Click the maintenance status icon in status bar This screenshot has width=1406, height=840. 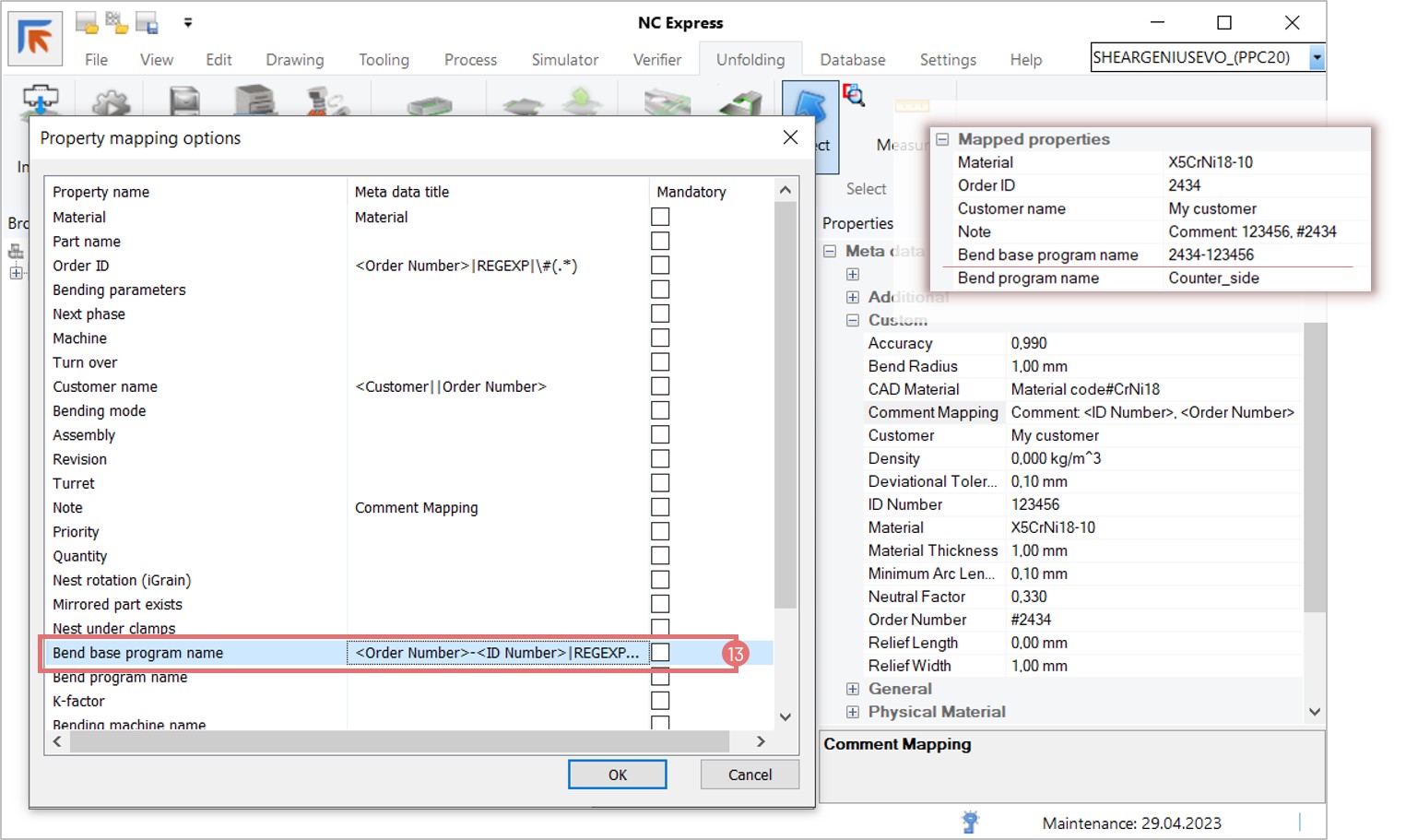coord(969,822)
